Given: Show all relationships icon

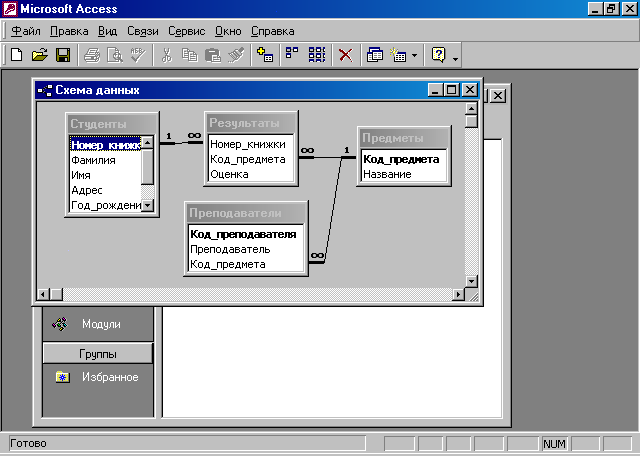Looking at the screenshot, I should pos(317,54).
